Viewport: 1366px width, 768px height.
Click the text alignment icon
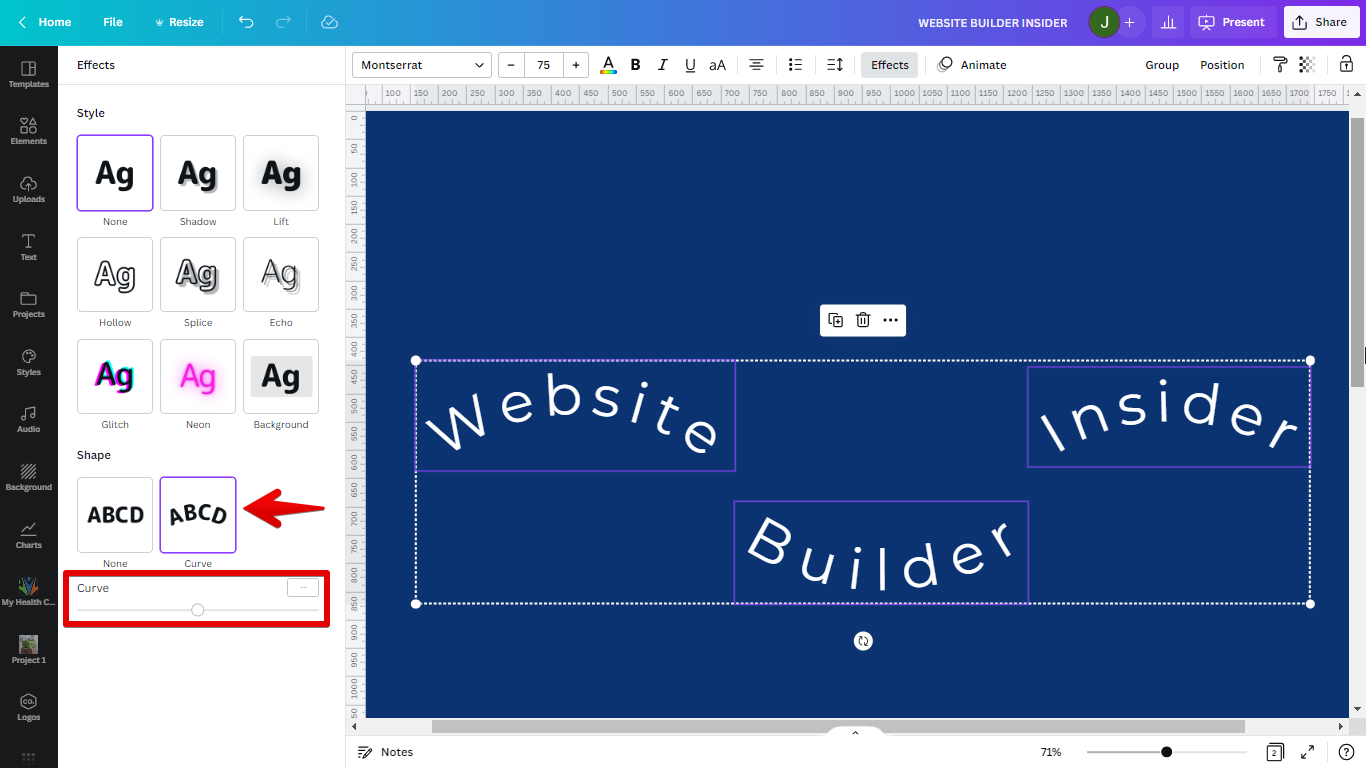(757, 65)
